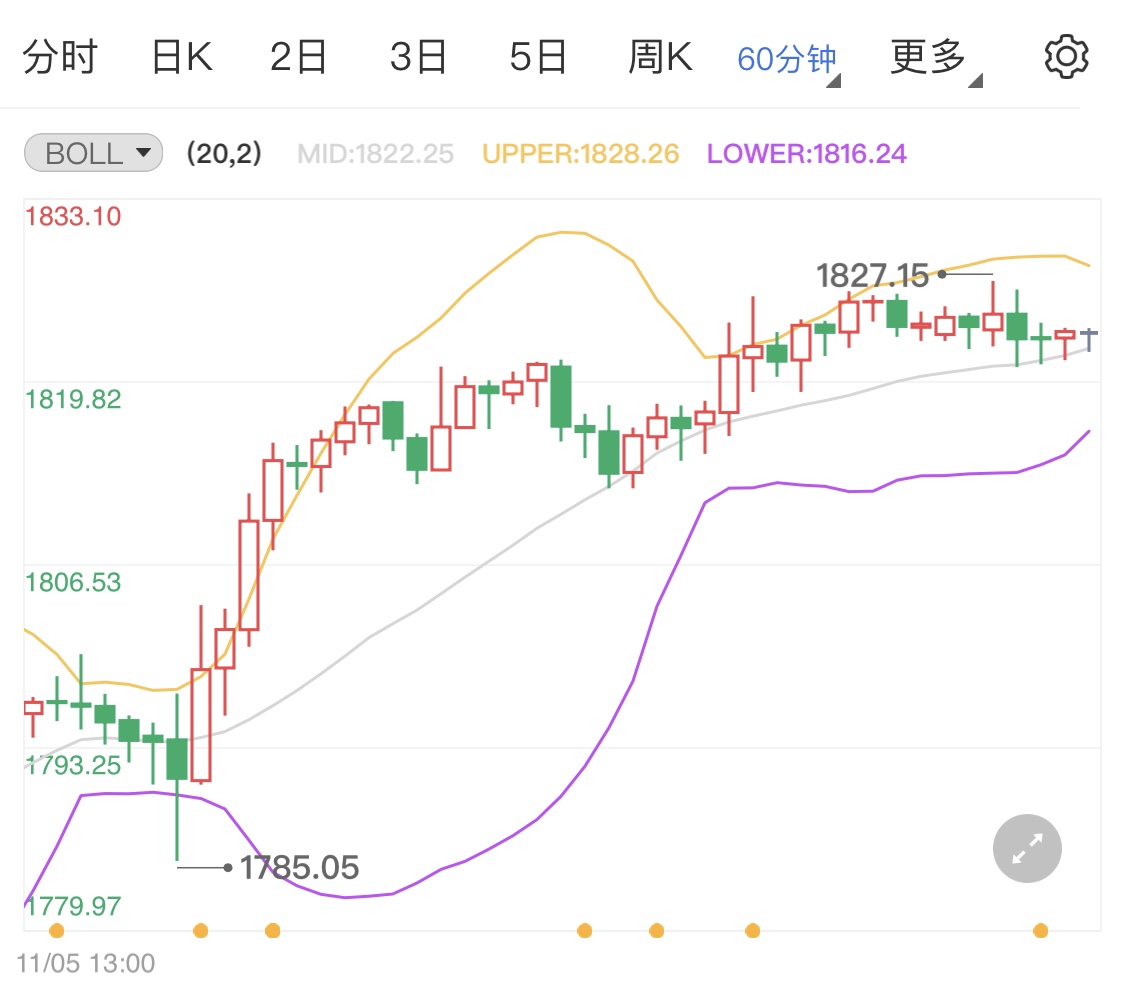
Task: Click the 1827.15 high price marker dot
Action: 940,273
